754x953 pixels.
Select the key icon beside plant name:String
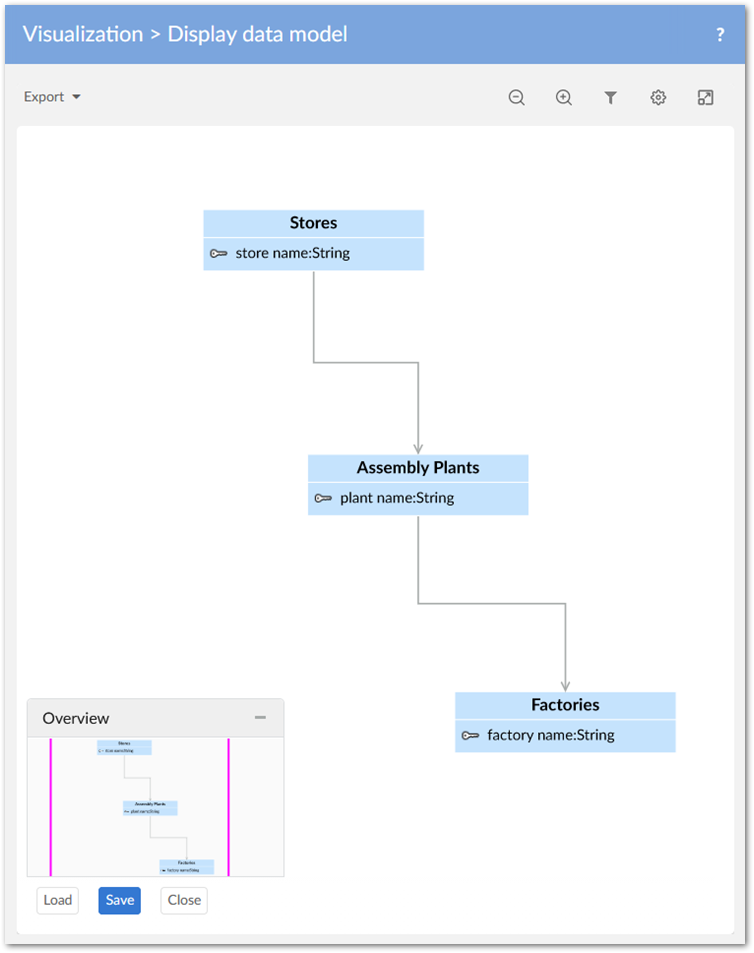click(324, 497)
